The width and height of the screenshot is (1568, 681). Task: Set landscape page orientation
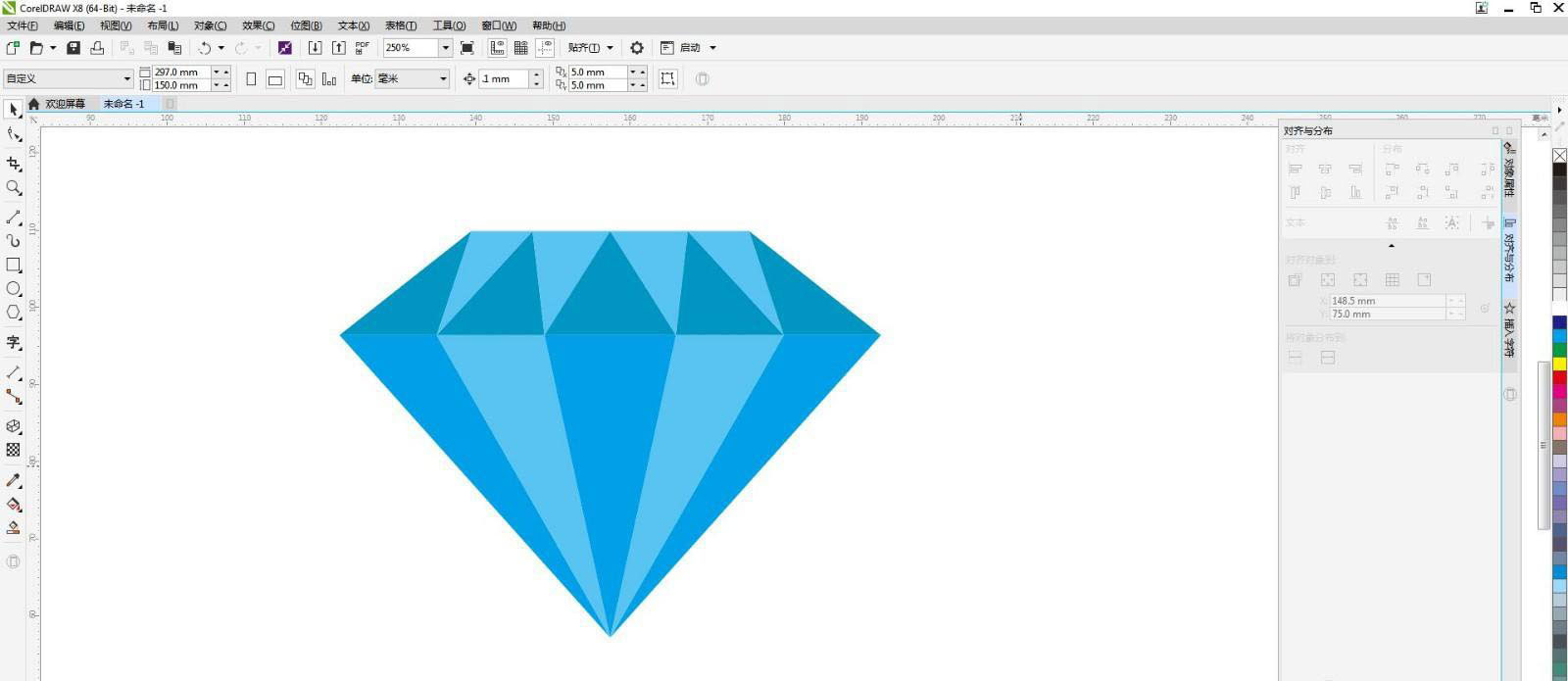tap(275, 78)
